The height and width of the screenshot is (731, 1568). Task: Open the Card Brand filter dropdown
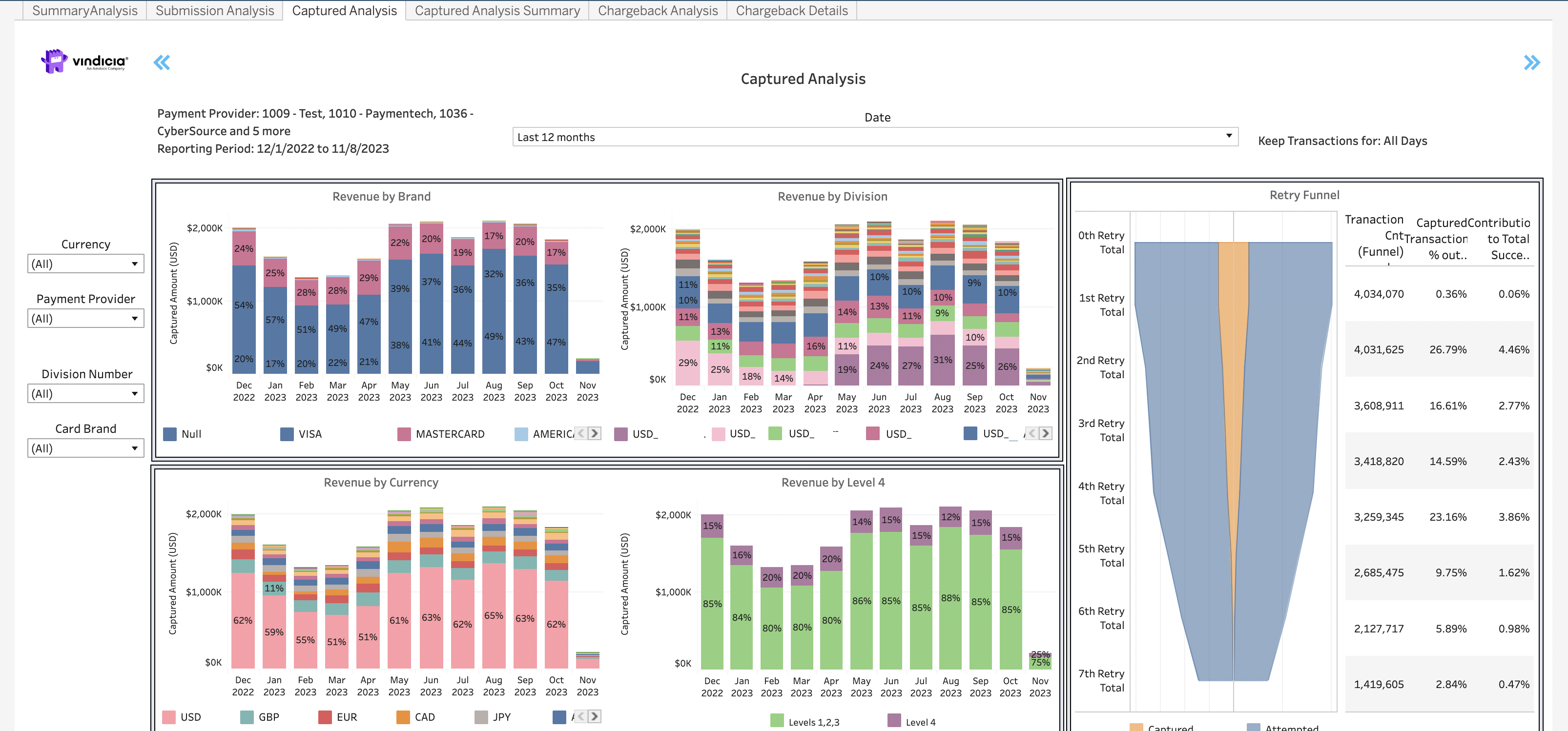[x=86, y=448]
